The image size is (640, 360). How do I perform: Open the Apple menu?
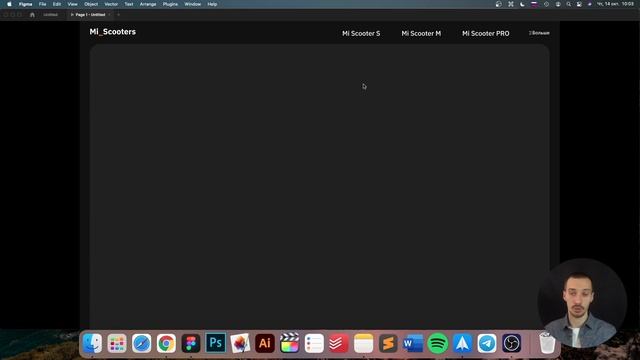[9, 4]
